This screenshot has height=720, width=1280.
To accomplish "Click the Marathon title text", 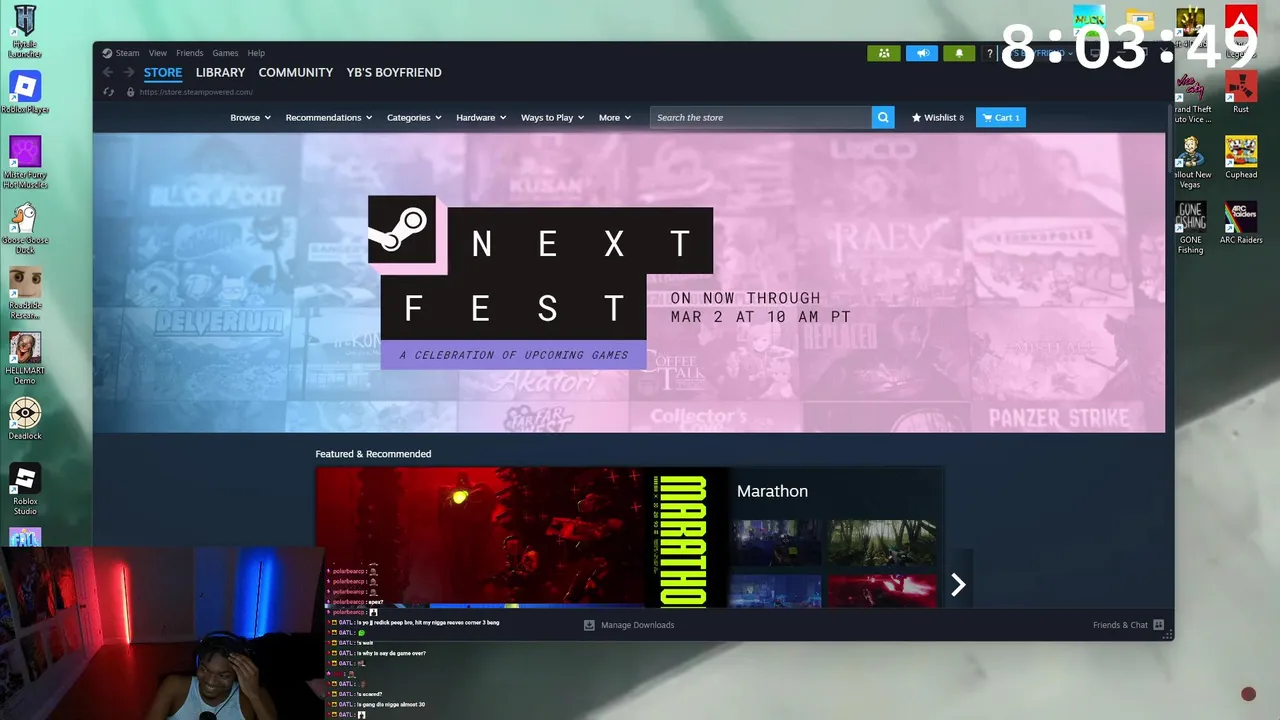I will click(772, 491).
